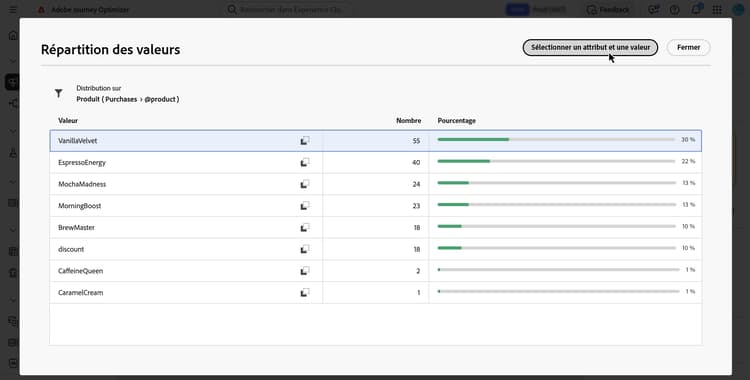Select the discount row
750x380 pixels.
(x=375, y=249)
